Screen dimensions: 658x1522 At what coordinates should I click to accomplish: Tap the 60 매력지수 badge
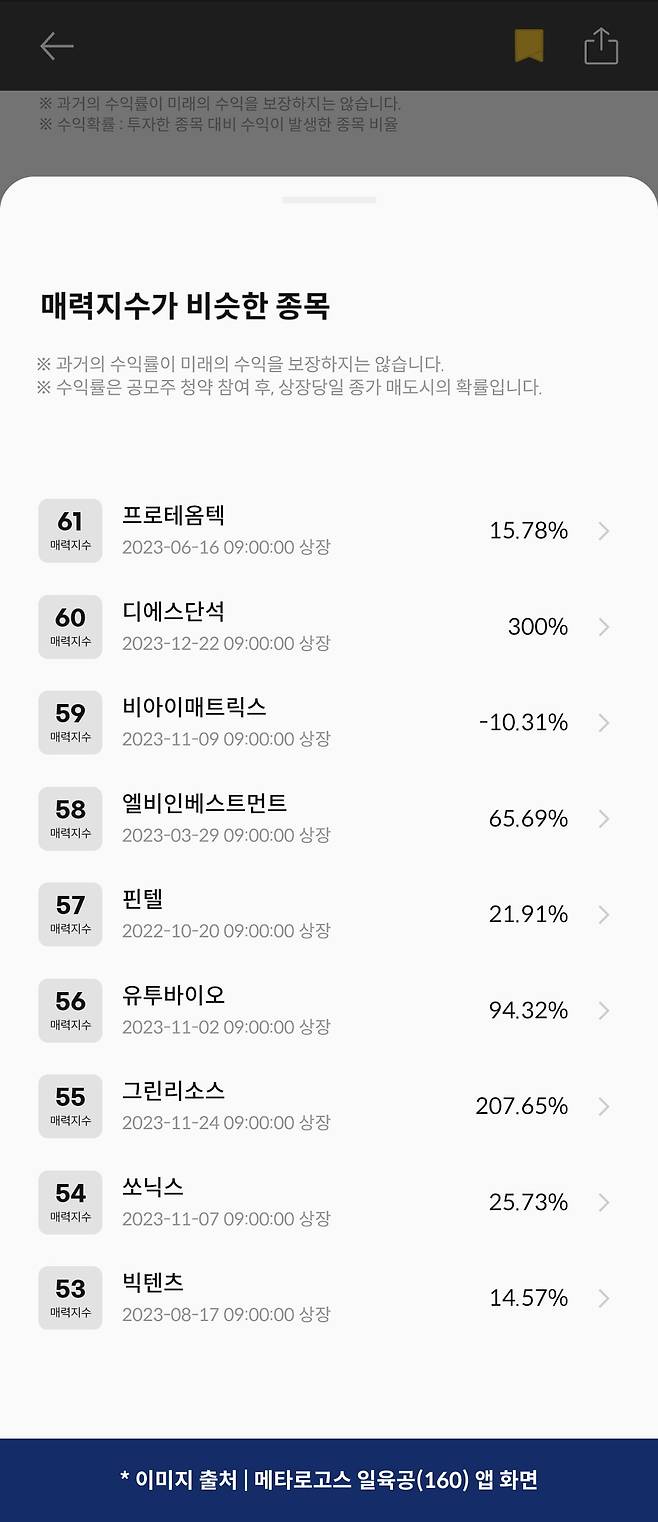[70, 627]
